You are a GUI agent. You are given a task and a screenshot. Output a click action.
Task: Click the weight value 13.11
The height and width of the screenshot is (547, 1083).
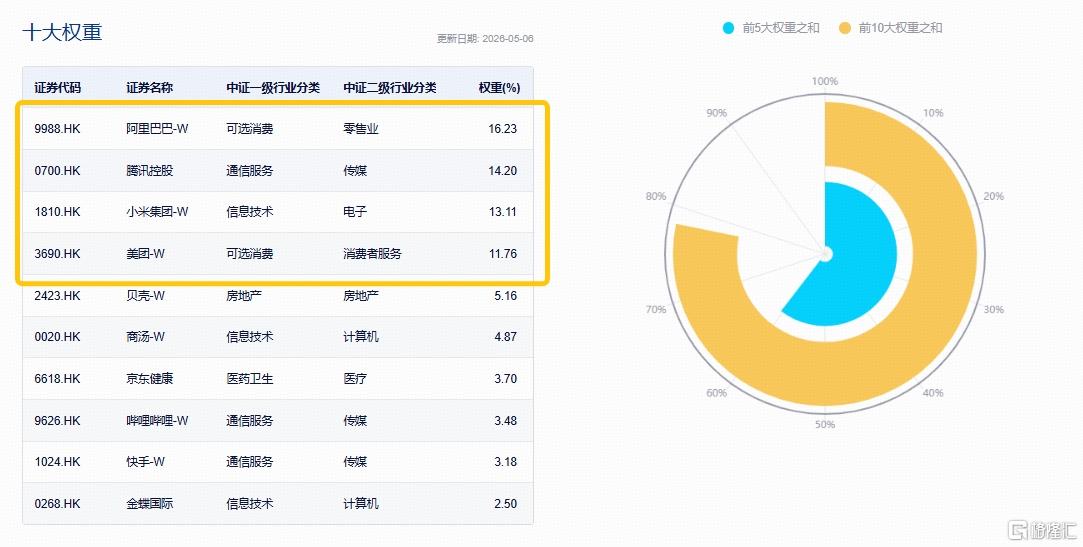point(502,212)
